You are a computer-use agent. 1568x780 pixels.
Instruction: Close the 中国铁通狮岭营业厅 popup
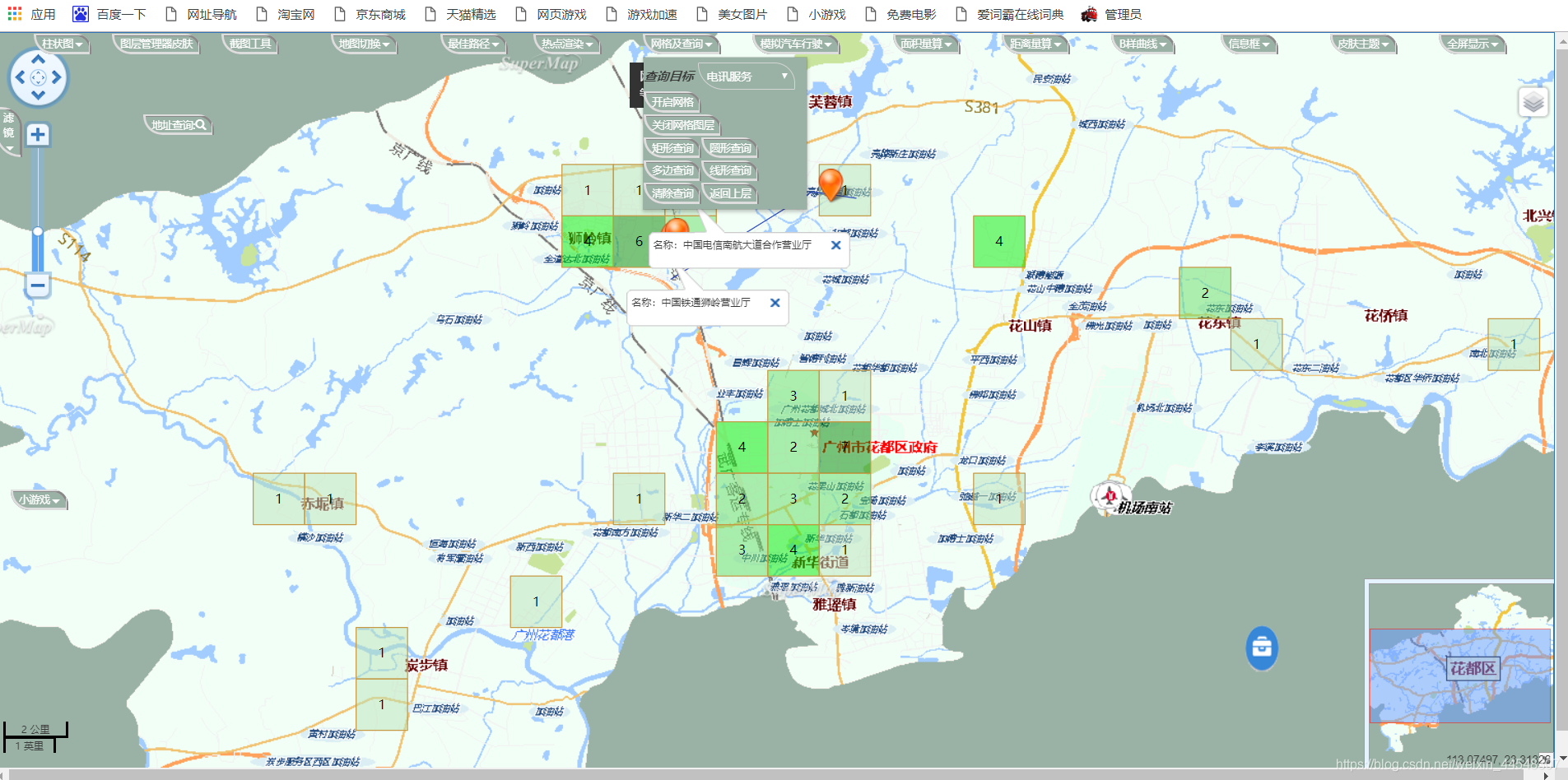(775, 303)
